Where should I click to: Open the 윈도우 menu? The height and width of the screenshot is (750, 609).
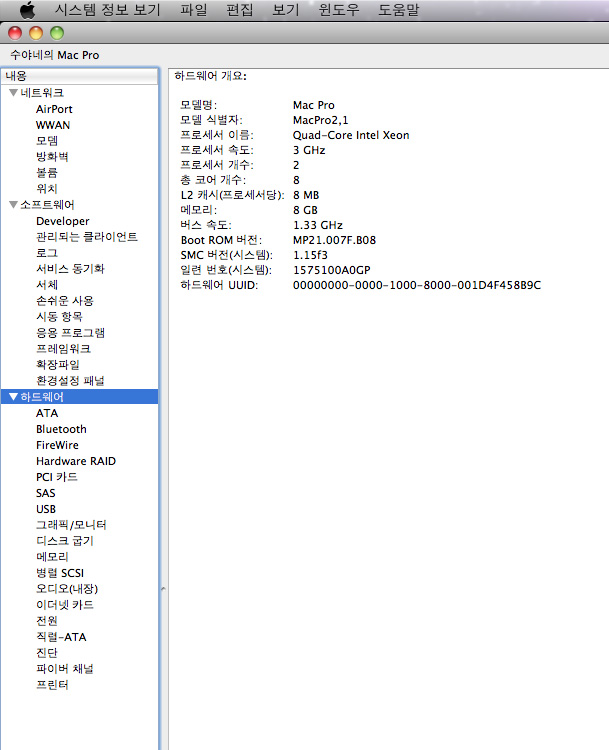[x=339, y=10]
